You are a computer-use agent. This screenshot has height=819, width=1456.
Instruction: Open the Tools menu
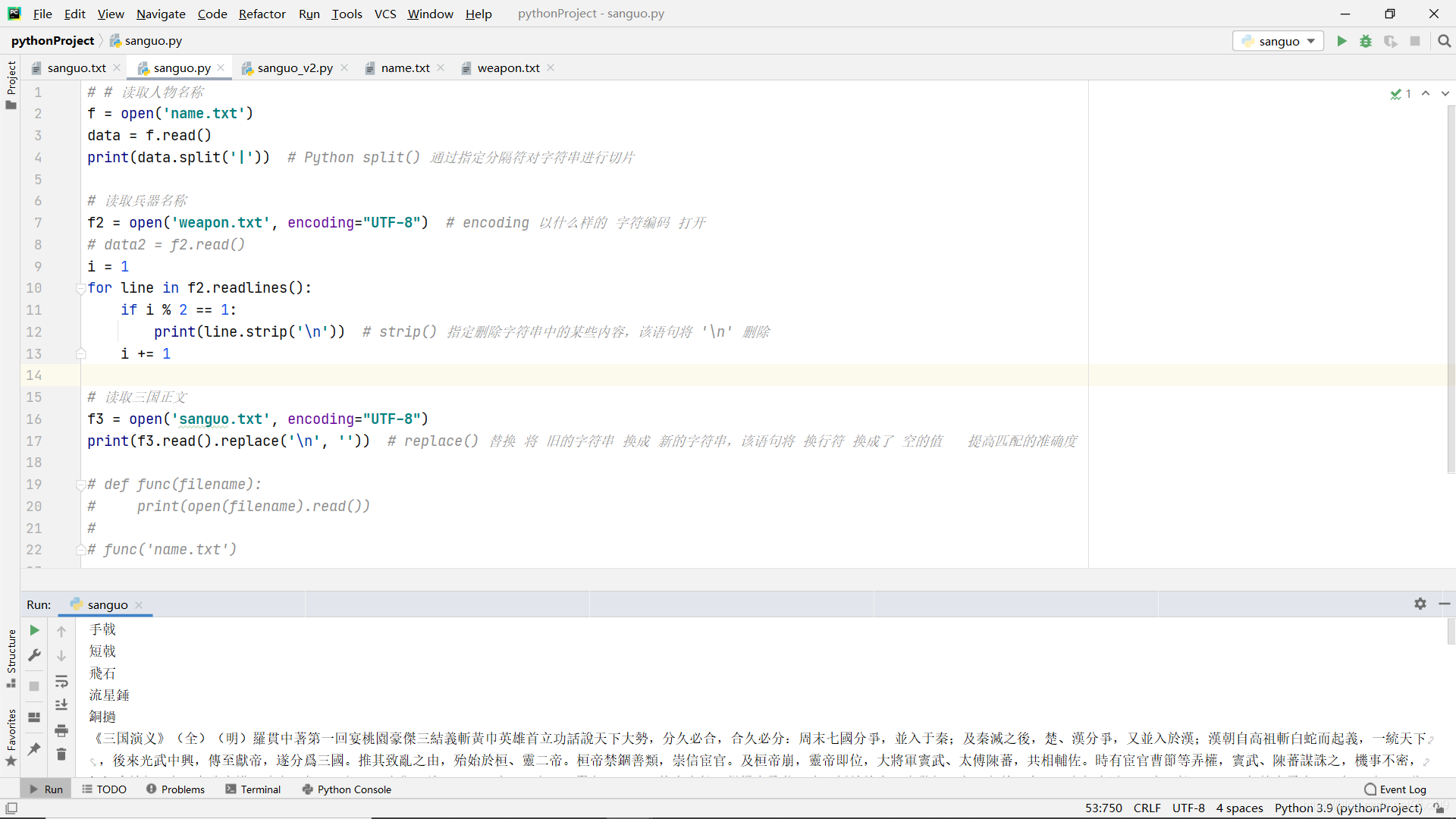point(347,14)
